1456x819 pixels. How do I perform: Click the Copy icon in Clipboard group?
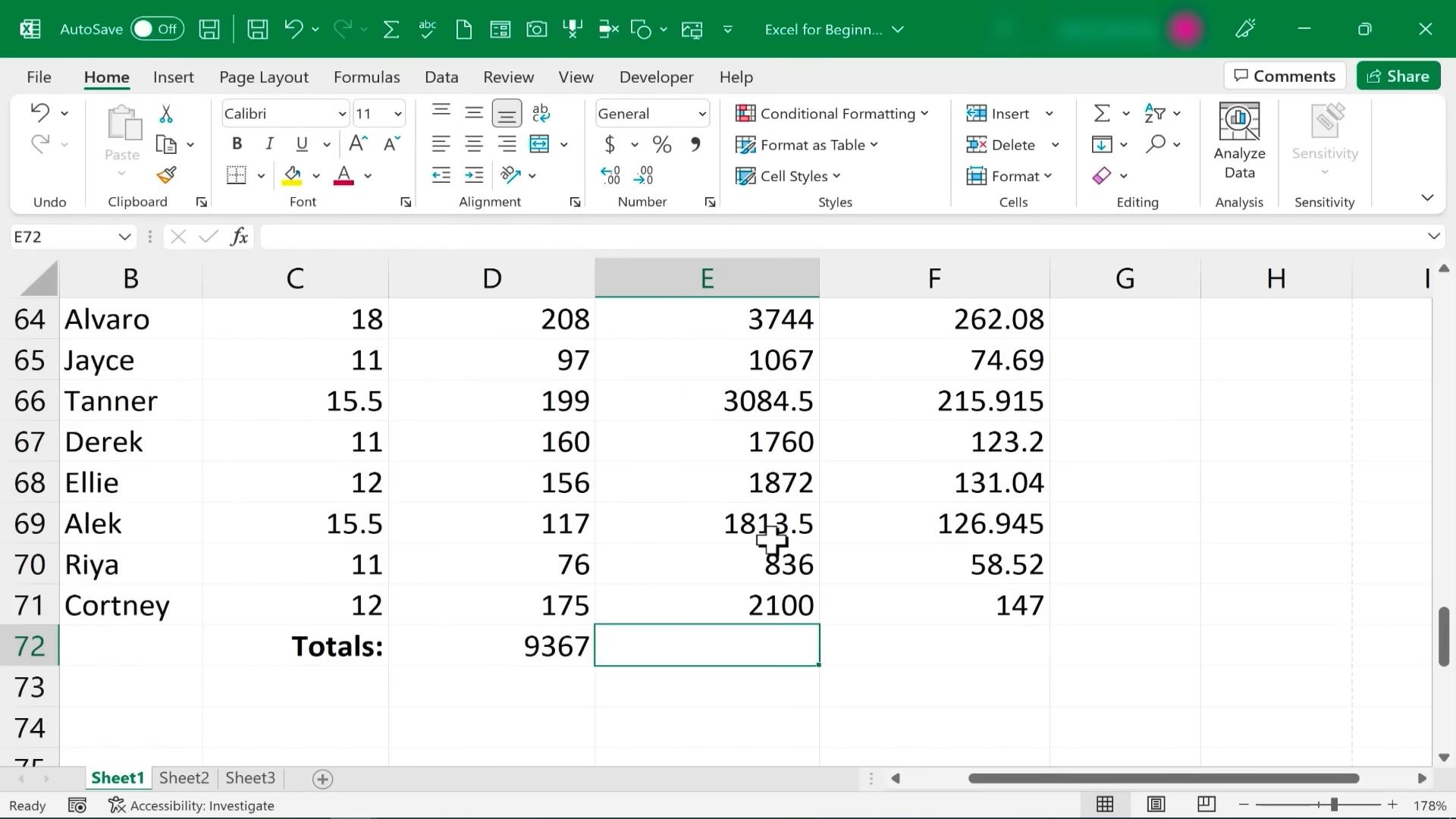[x=166, y=144]
